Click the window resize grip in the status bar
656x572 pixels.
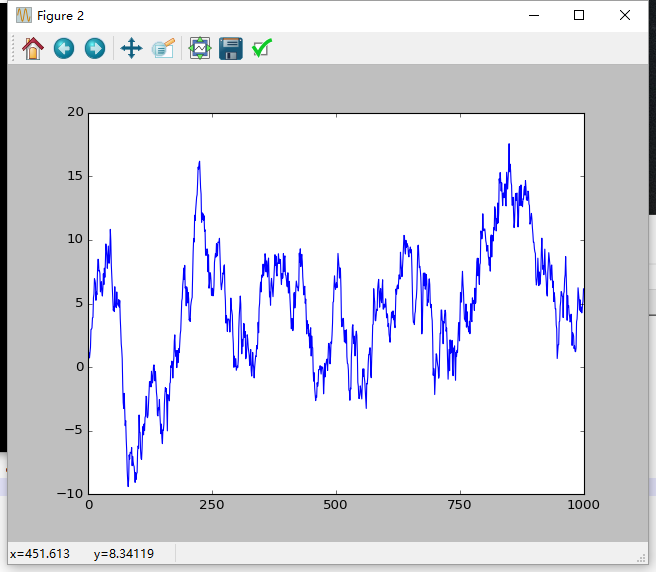click(641, 558)
